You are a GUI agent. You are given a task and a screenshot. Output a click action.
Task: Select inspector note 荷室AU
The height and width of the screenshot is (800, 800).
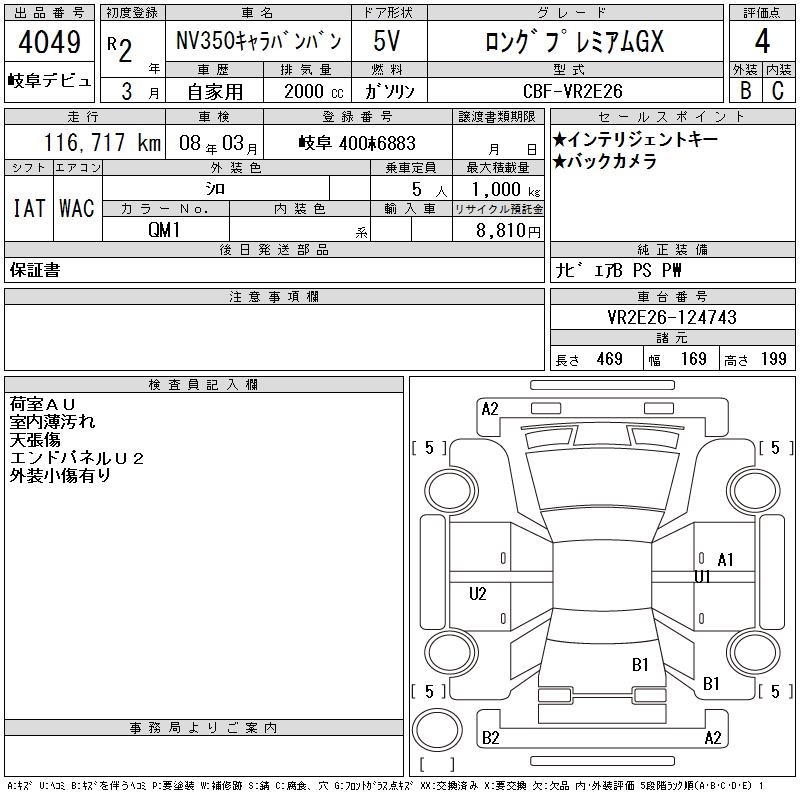[42, 405]
